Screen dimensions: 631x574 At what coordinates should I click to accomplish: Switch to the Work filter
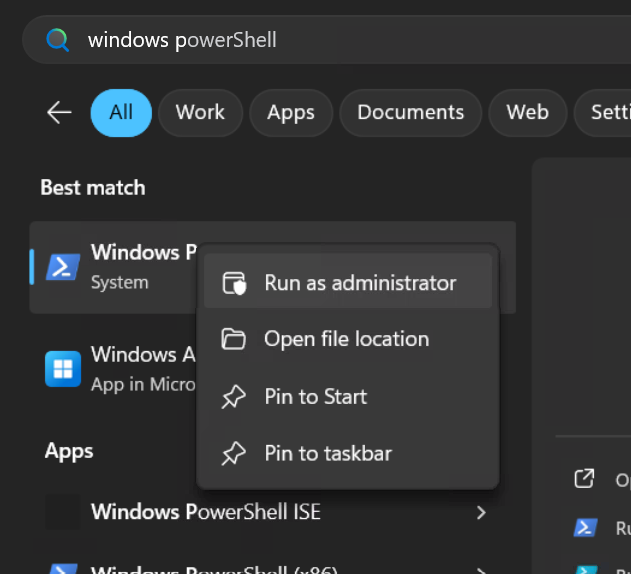coord(200,113)
